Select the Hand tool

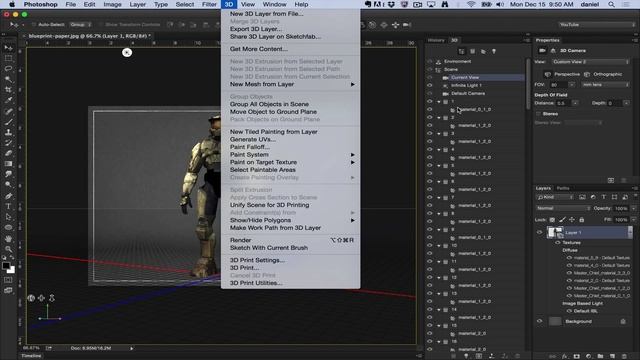click(x=8, y=238)
